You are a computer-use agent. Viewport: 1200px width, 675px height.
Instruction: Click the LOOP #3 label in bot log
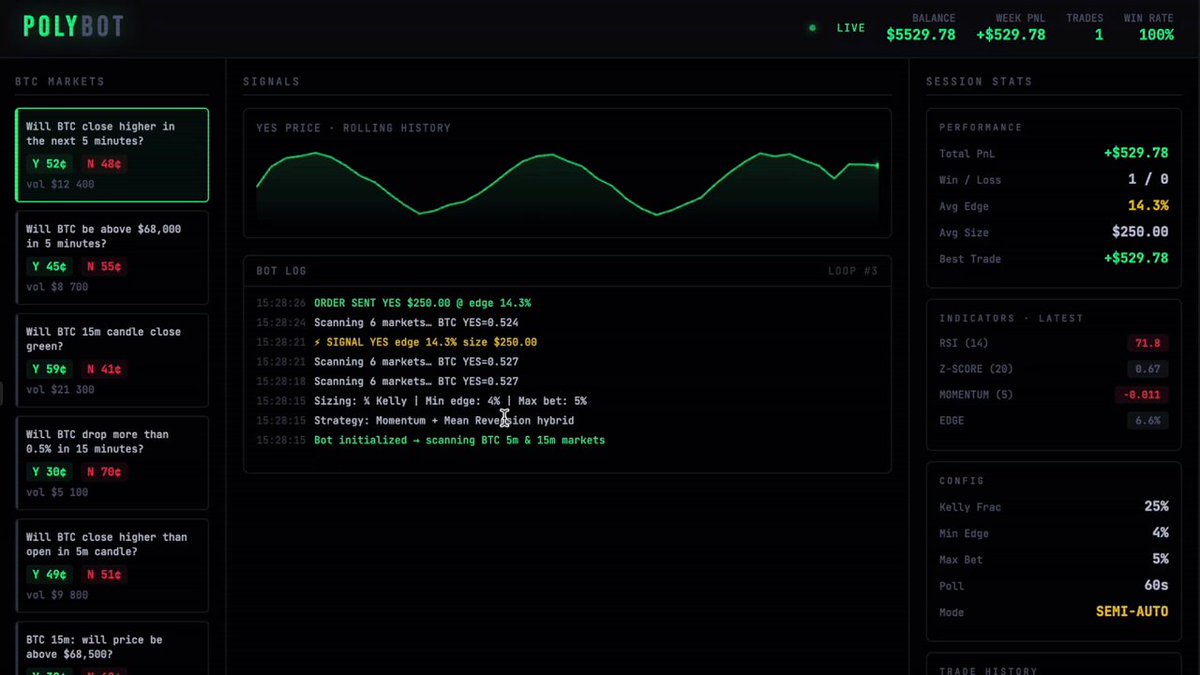tap(858, 270)
